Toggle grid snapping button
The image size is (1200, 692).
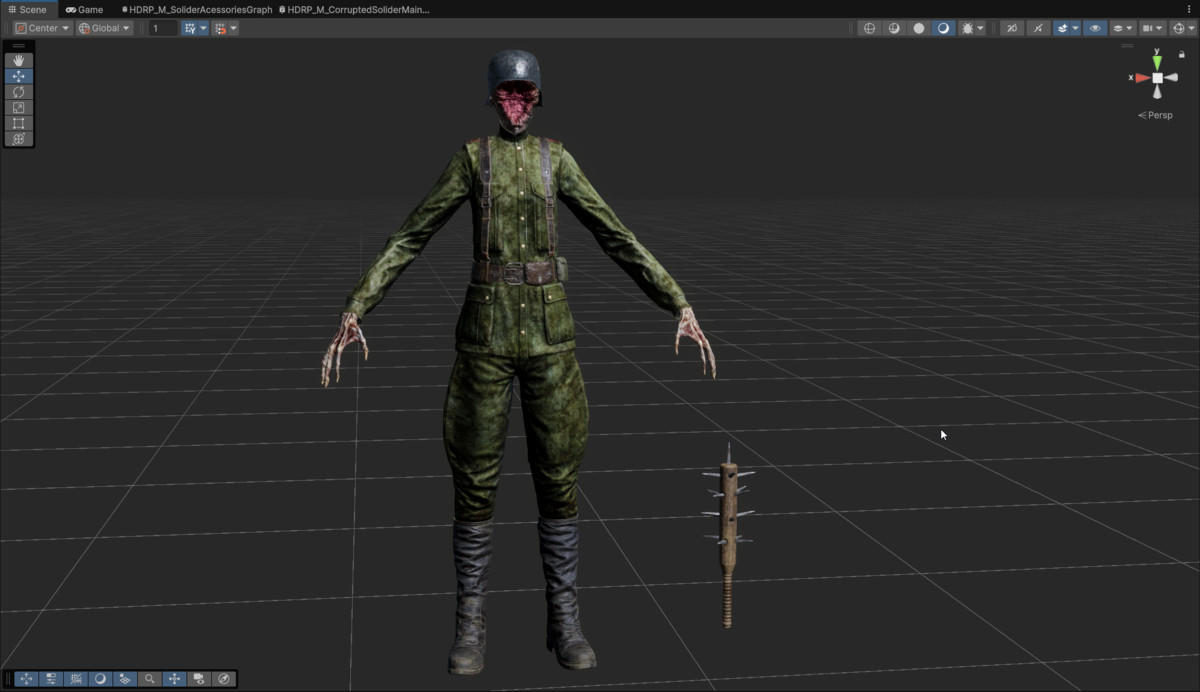click(189, 28)
